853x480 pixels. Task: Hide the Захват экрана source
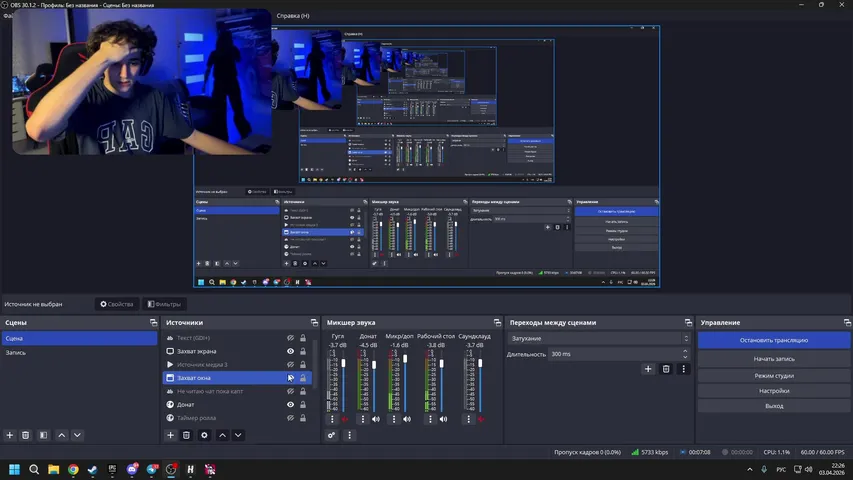[x=291, y=352]
